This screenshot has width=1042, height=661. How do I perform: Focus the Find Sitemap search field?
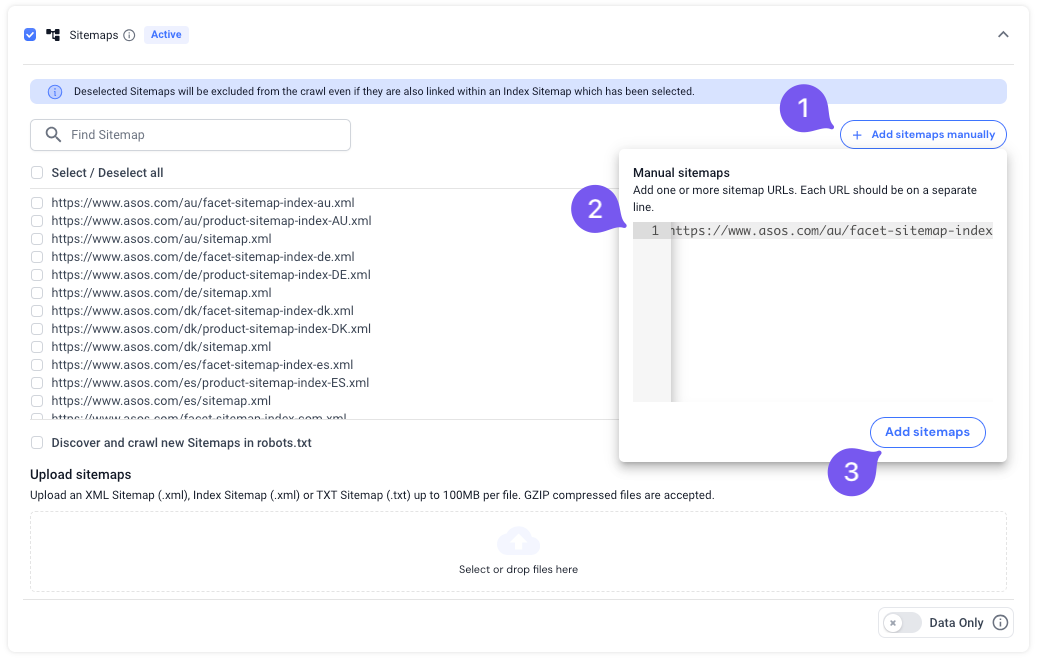(x=190, y=135)
